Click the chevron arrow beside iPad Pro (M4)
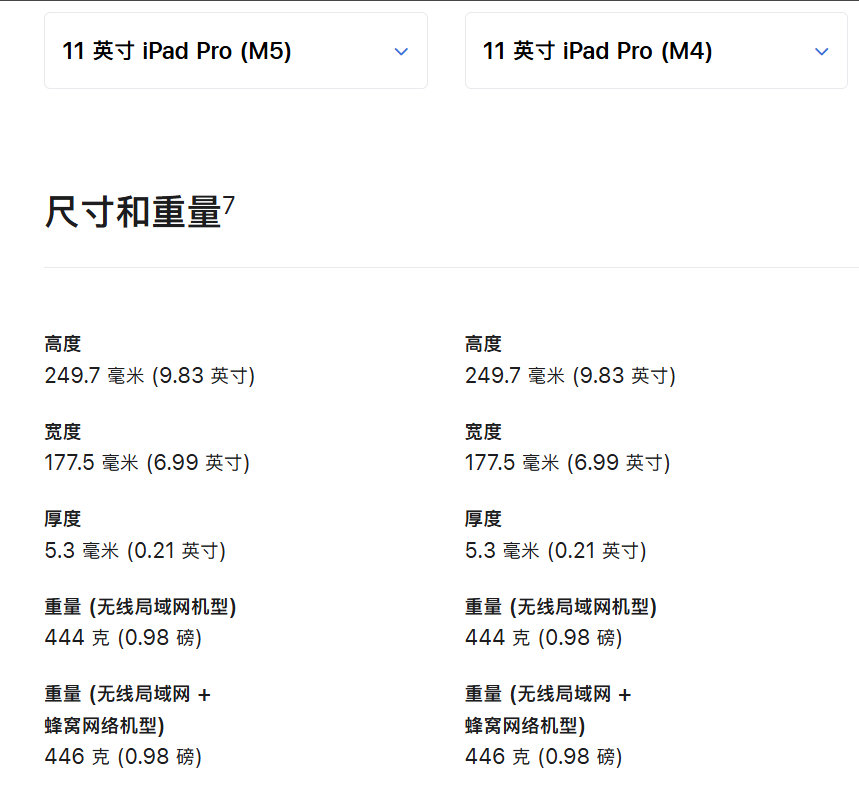Viewport: 859px width, 801px height. pyautogui.click(x=821, y=52)
